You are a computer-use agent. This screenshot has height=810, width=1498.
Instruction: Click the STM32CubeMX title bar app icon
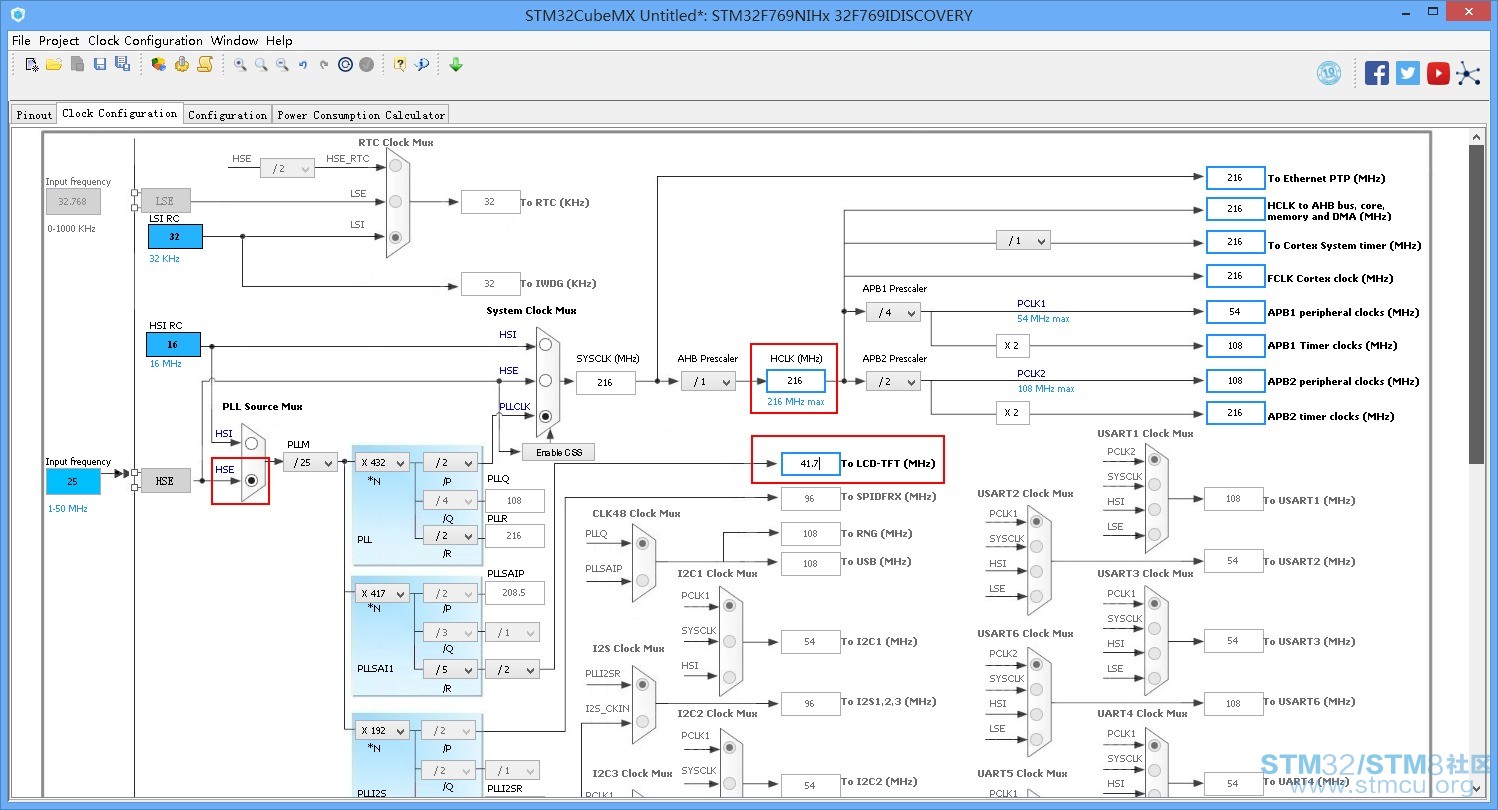[x=17, y=15]
